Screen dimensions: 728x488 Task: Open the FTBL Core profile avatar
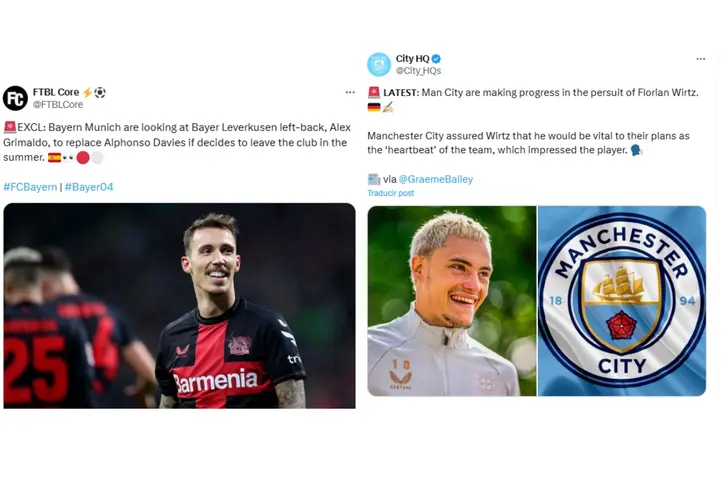click(x=15, y=98)
